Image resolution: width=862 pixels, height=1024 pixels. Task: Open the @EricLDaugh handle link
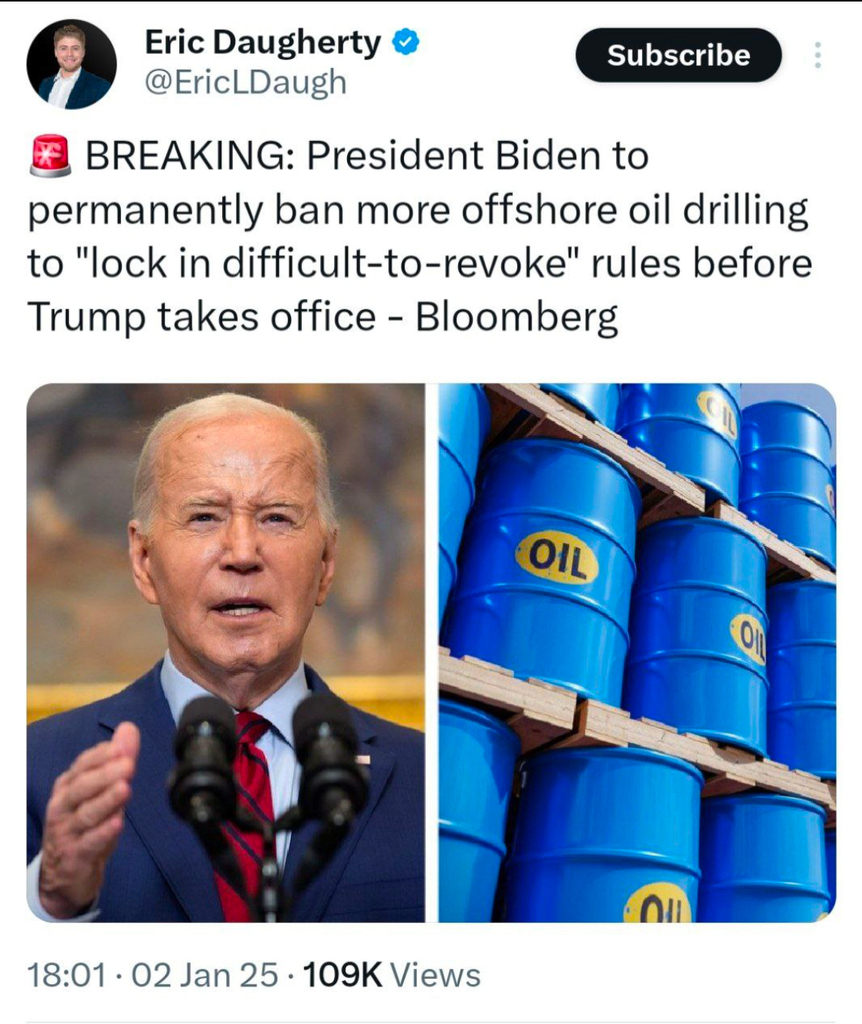pyautogui.click(x=245, y=83)
